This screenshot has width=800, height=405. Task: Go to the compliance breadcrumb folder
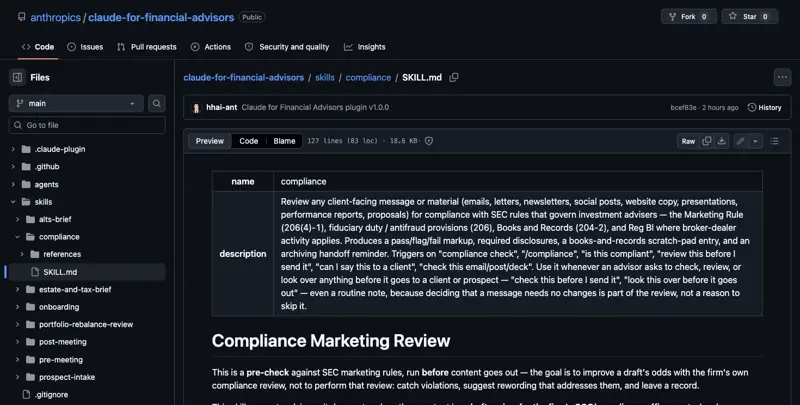(368, 78)
